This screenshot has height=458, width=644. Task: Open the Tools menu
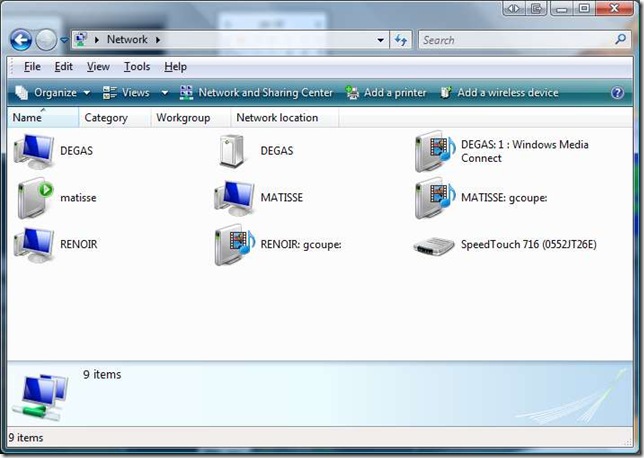136,67
